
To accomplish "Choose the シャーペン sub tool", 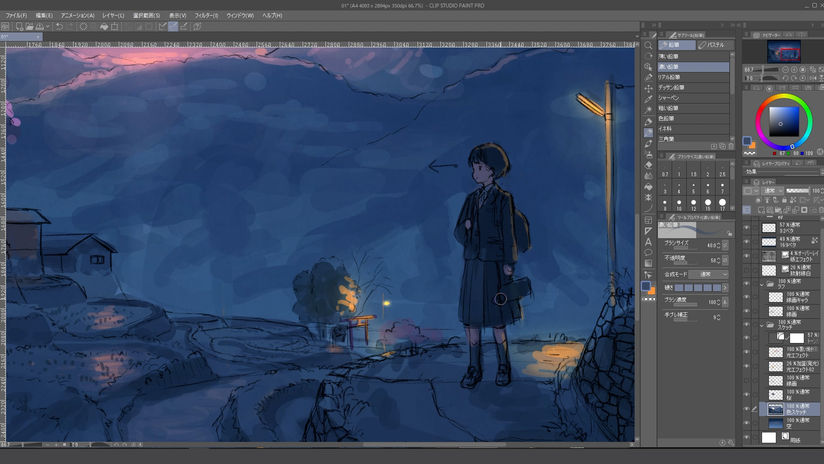I will pyautogui.click(x=693, y=98).
